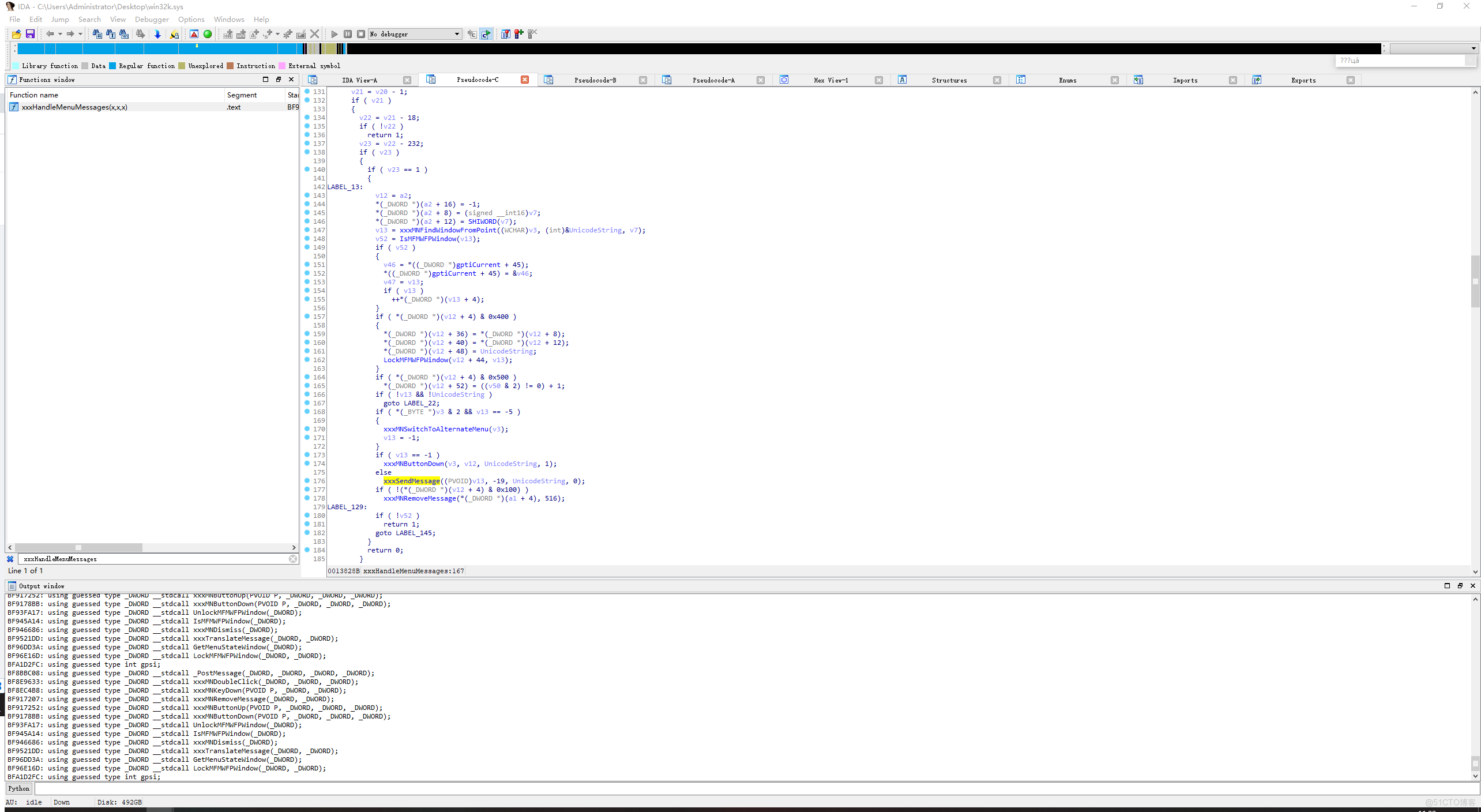The width and height of the screenshot is (1481, 812).
Task: Click the green circle status icon
Action: pos(208,34)
